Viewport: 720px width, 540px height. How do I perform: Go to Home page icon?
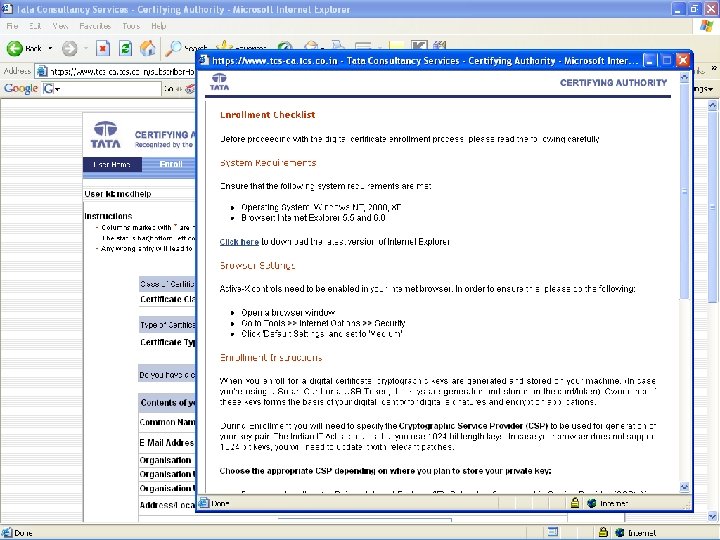(x=148, y=48)
